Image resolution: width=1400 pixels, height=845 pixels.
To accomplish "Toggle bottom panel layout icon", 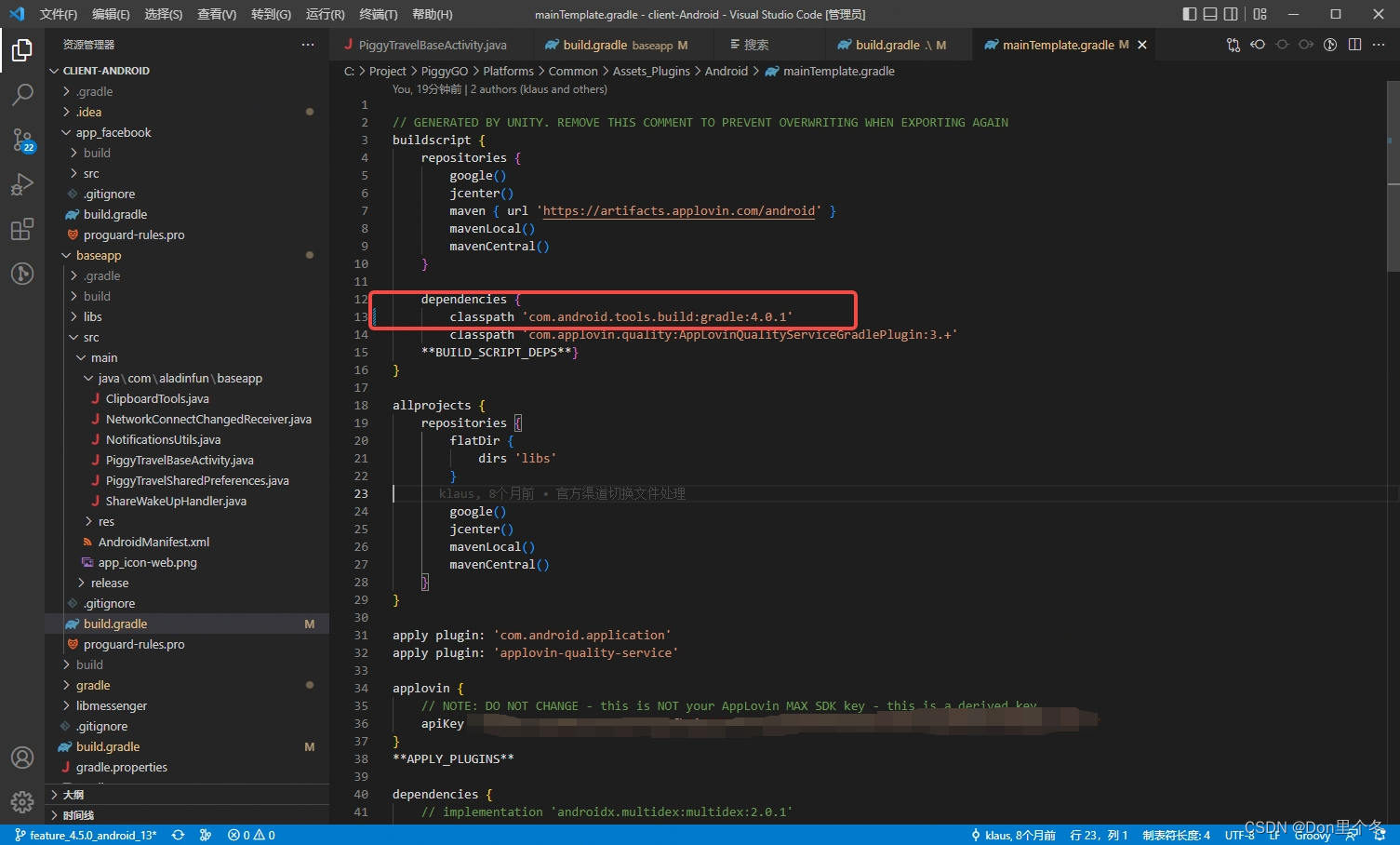I will (1210, 14).
